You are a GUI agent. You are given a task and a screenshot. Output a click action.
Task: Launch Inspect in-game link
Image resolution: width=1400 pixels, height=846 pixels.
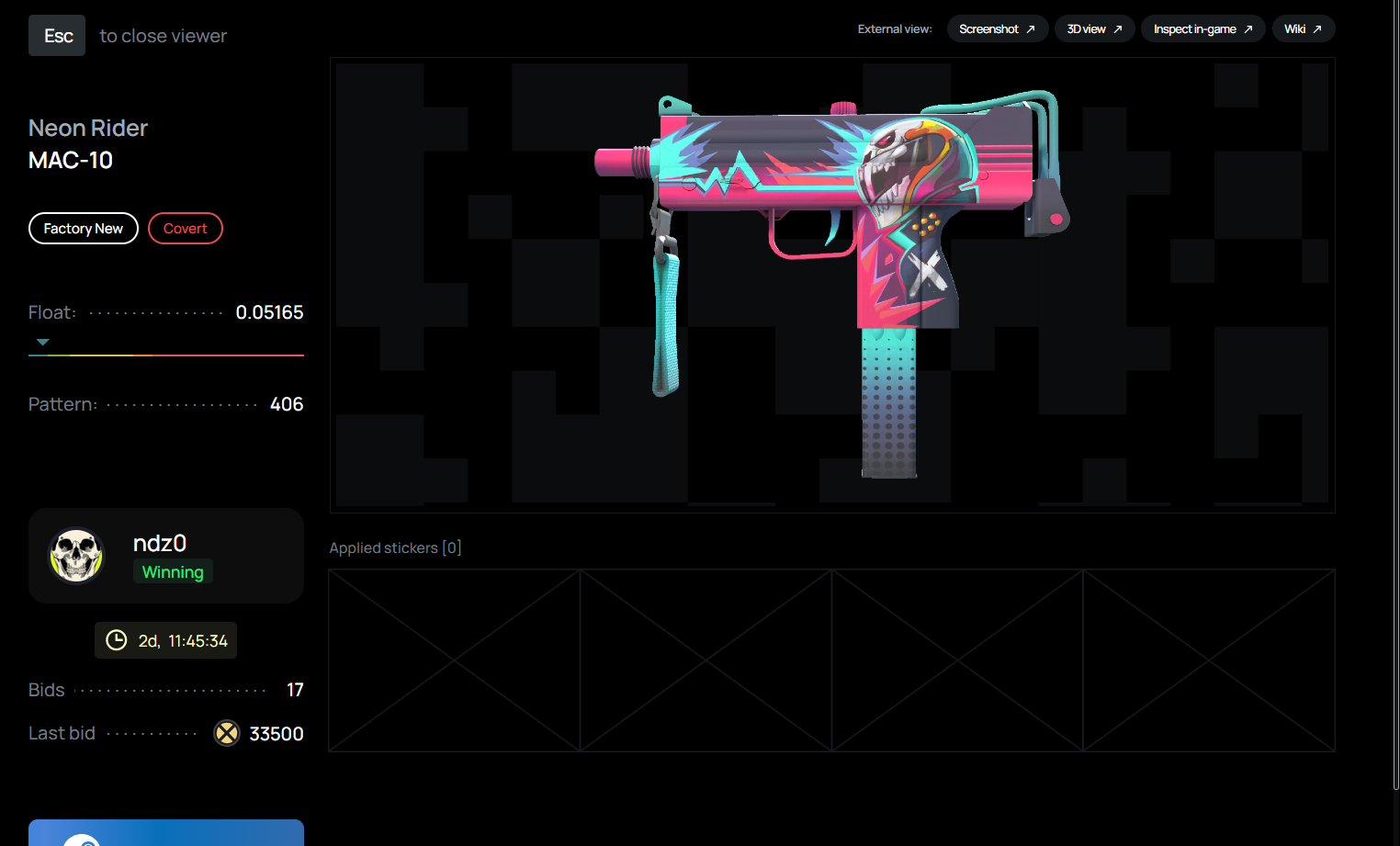pos(1203,29)
